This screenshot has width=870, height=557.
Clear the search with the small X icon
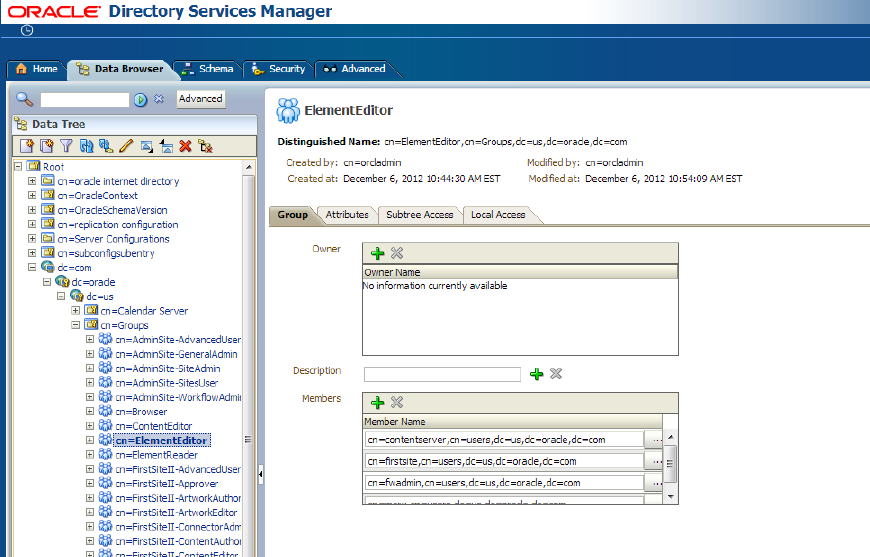[x=159, y=99]
